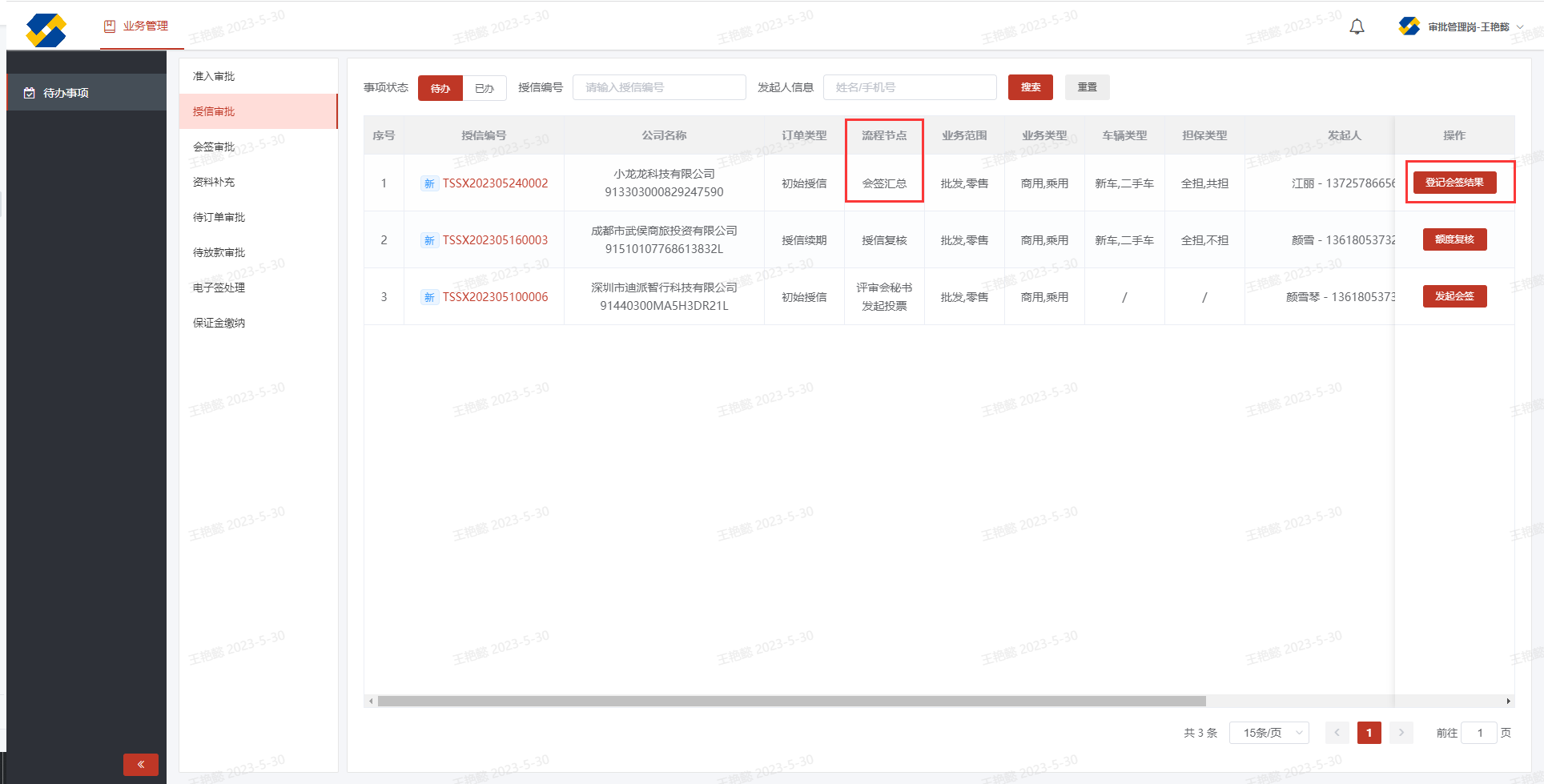
Task: Collapse the sidebar with double-chevron button
Action: tap(141, 764)
